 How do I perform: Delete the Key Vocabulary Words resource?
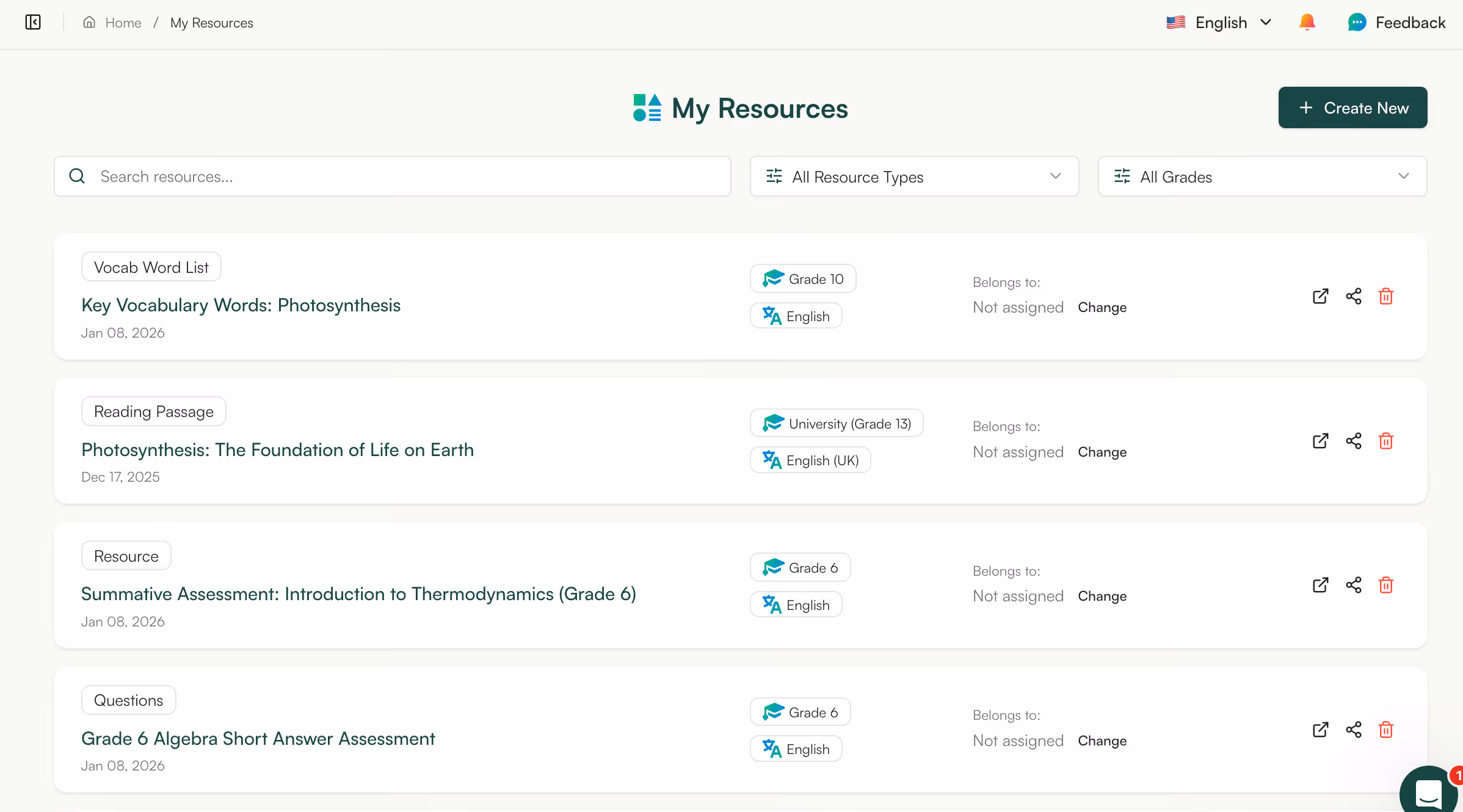(x=1385, y=296)
